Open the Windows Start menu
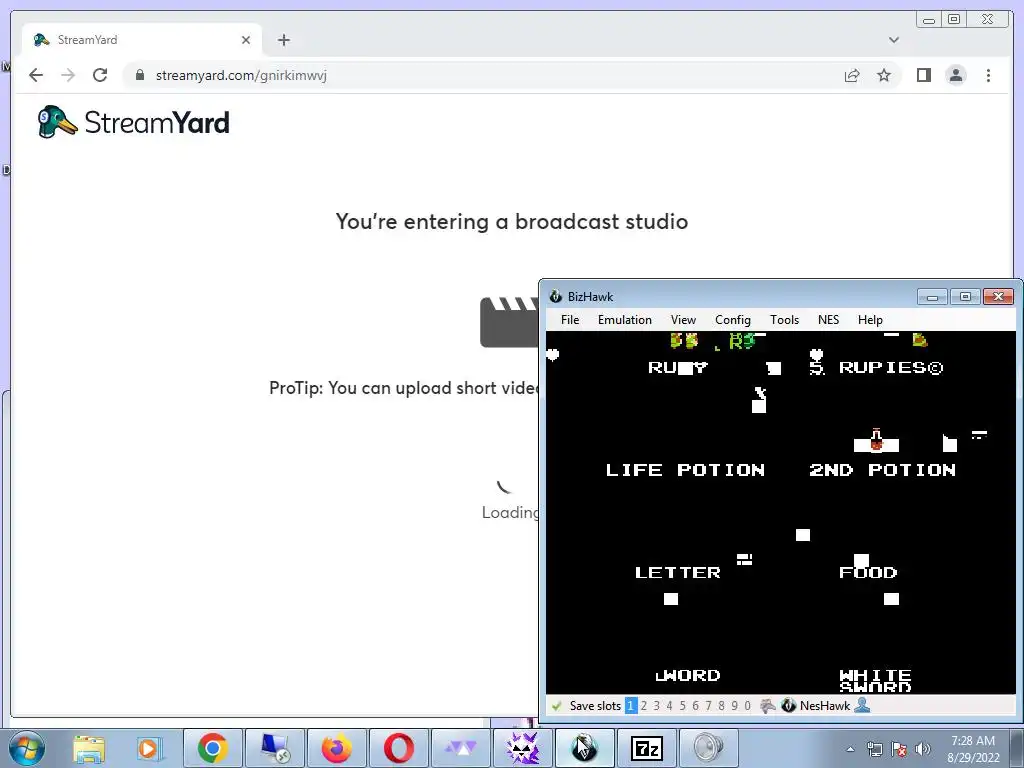The image size is (1024, 768). pyautogui.click(x=27, y=748)
